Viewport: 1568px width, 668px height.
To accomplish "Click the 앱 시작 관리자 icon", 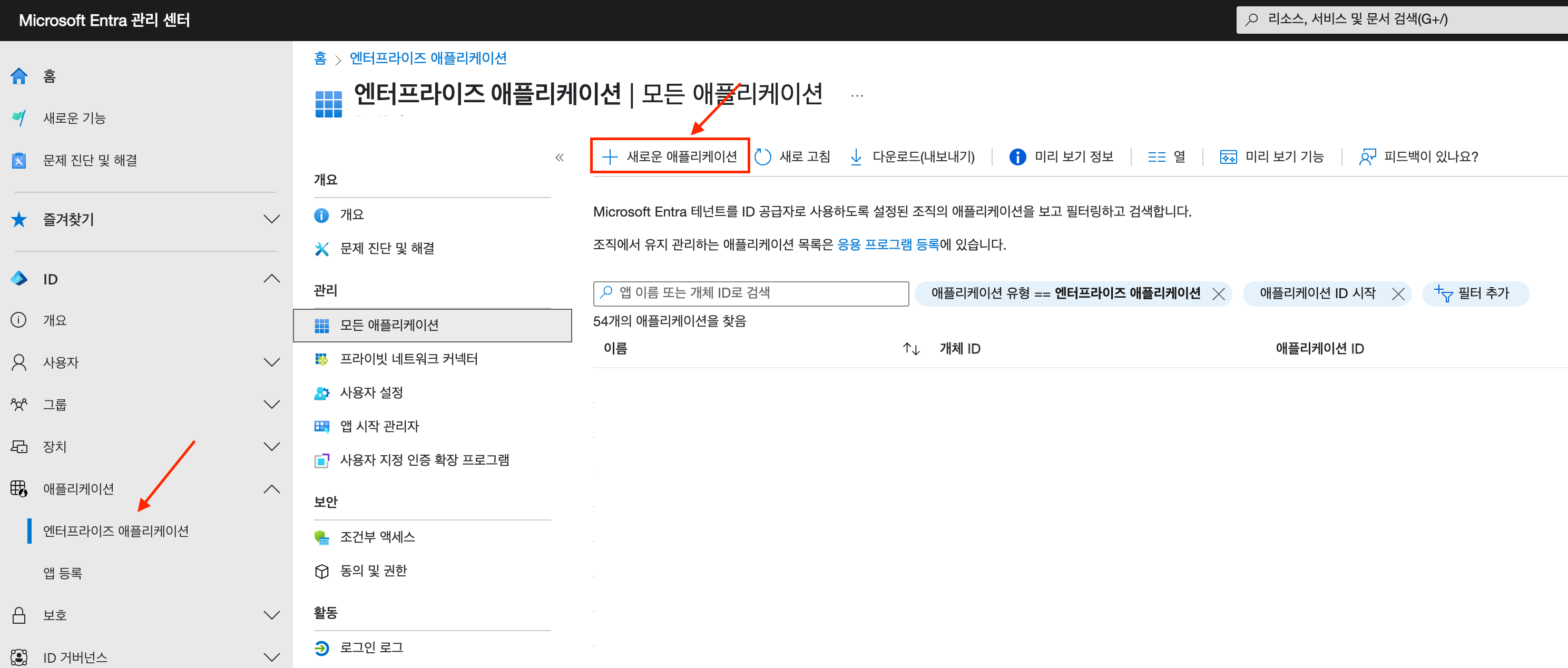I will [x=321, y=427].
